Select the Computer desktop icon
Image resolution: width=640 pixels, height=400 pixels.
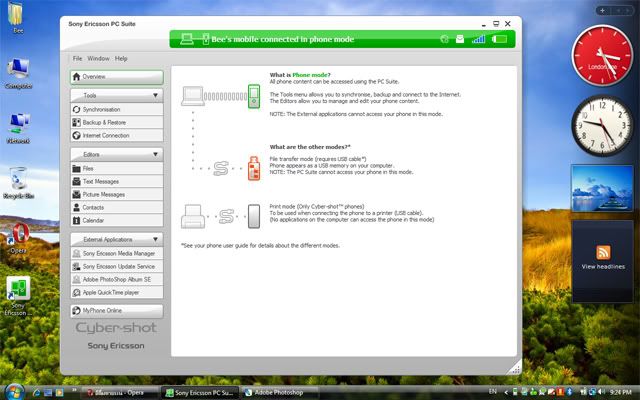coord(18,73)
